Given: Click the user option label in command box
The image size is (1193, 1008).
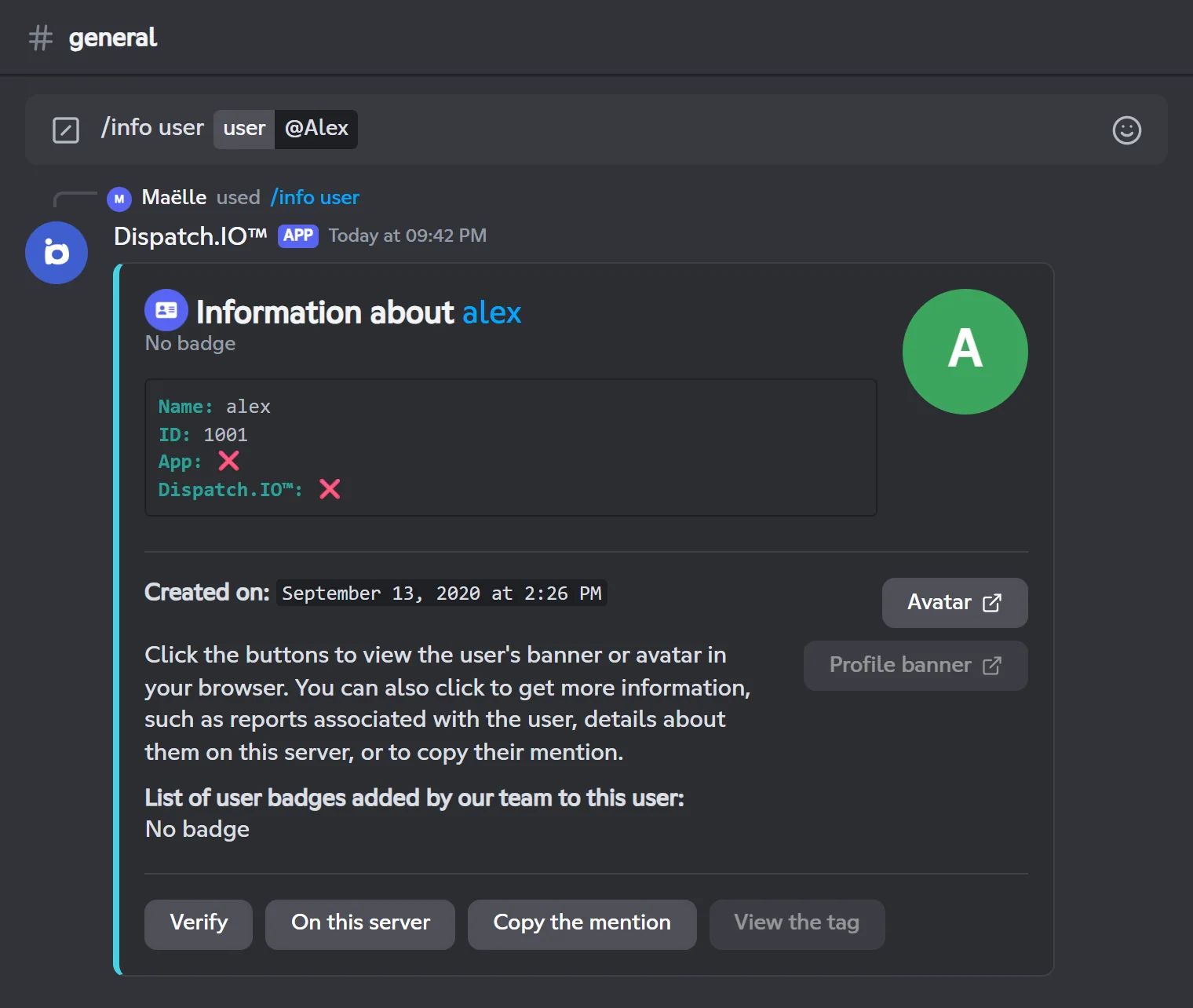Looking at the screenshot, I should click(244, 129).
